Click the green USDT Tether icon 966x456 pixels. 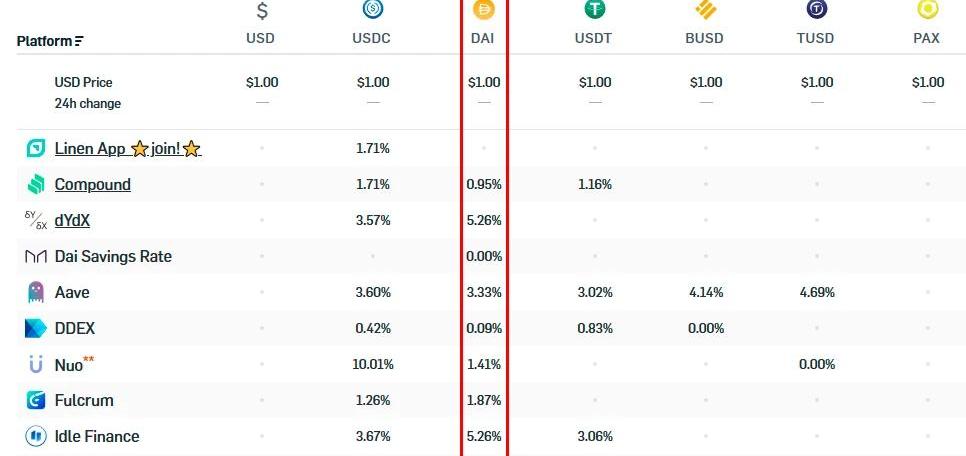point(595,10)
